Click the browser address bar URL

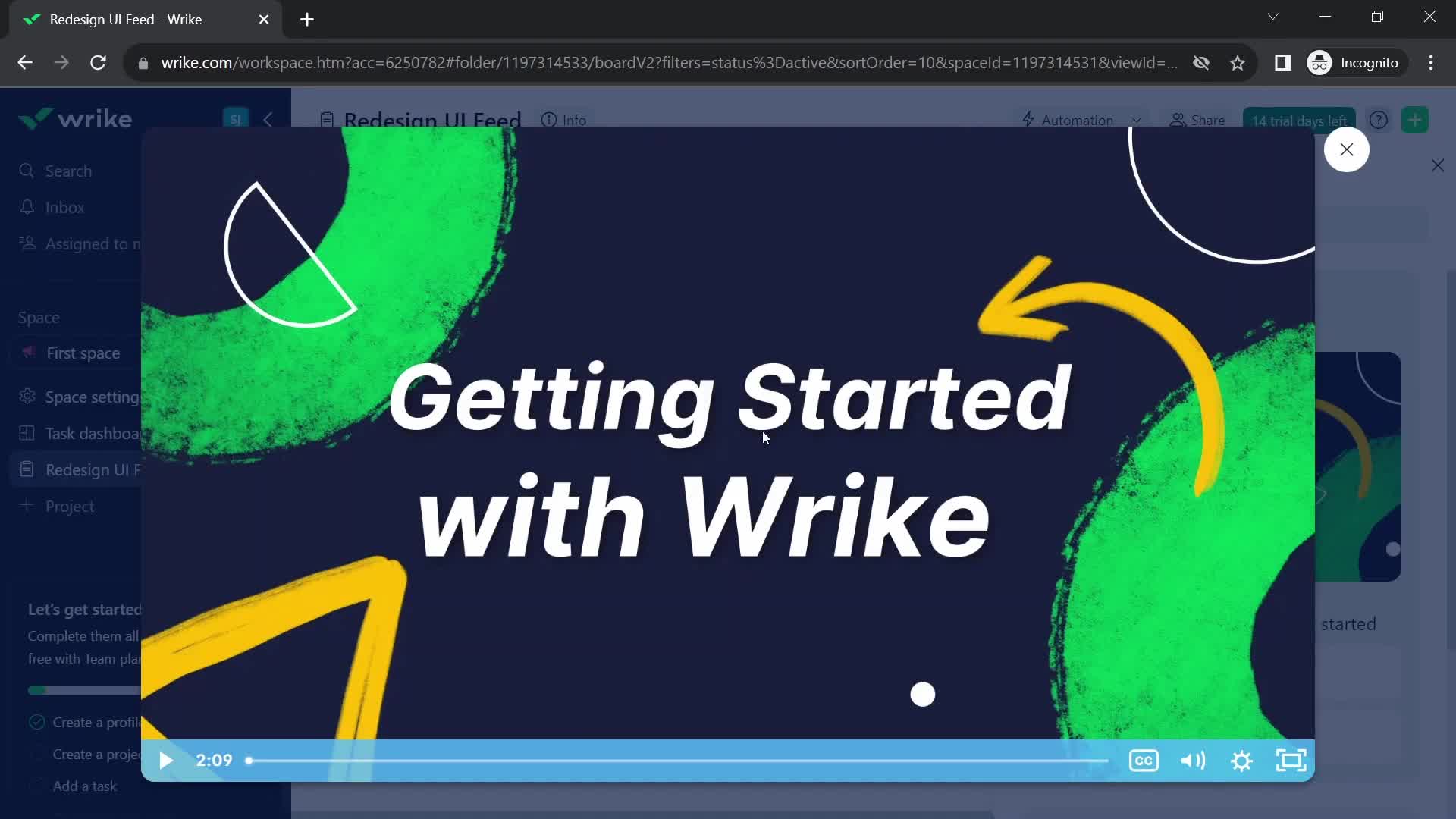(x=669, y=63)
